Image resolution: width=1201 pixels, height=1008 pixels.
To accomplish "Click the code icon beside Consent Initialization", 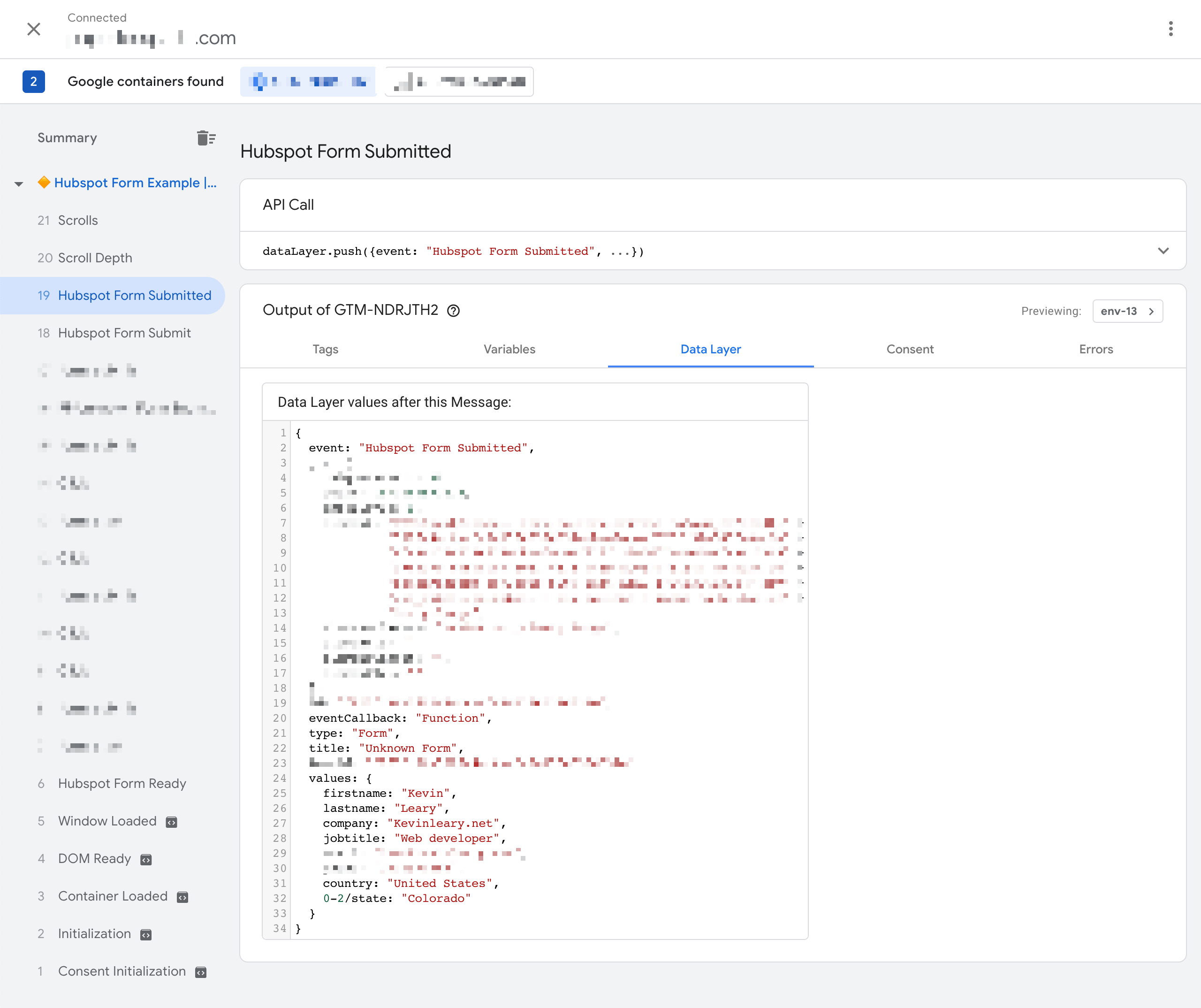I will 200,972.
